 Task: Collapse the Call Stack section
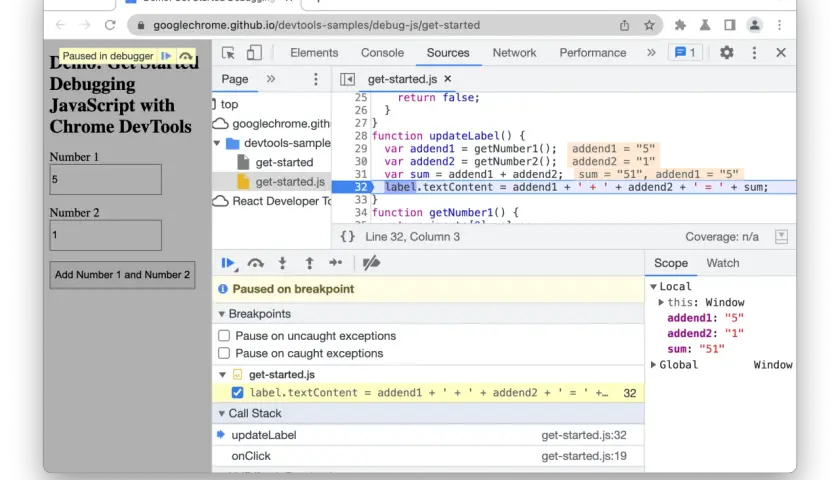222,414
